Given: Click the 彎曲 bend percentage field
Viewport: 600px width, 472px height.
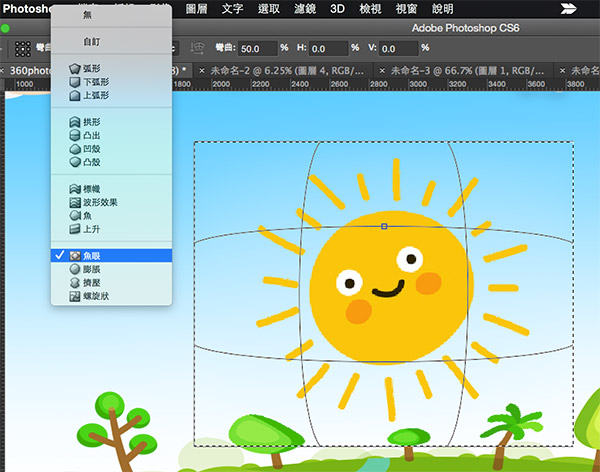Looking at the screenshot, I should (x=258, y=48).
